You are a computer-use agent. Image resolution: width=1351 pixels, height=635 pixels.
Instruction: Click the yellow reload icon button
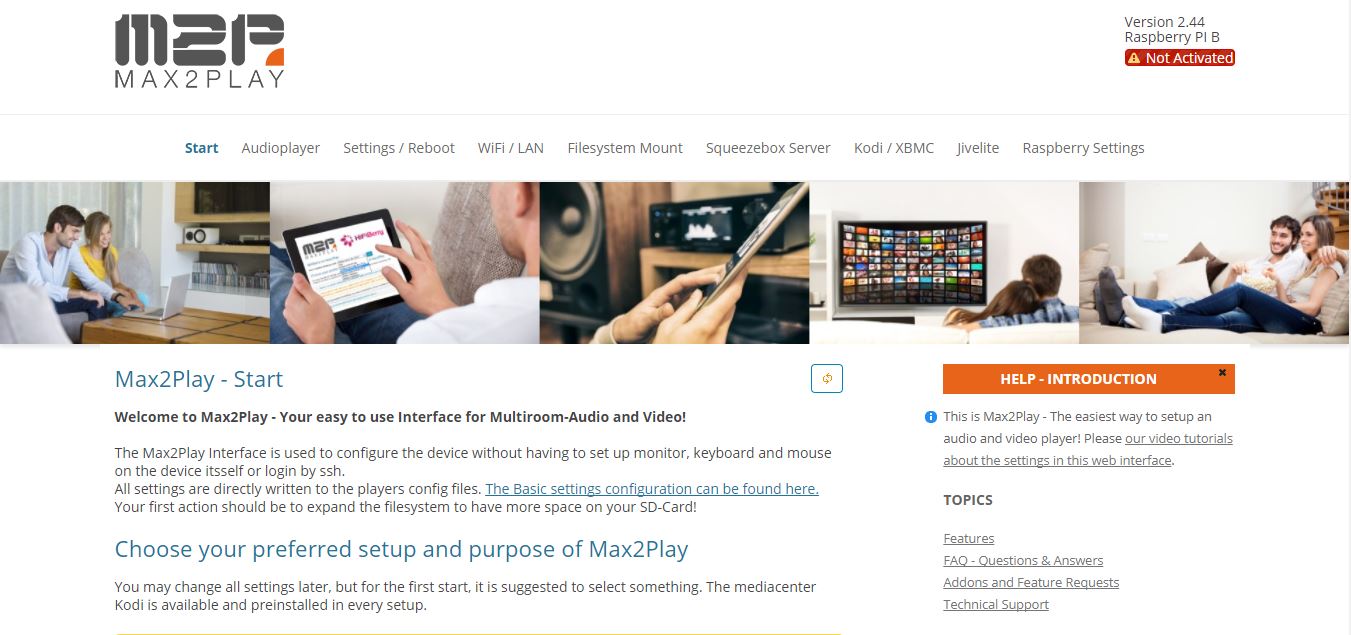coord(827,378)
